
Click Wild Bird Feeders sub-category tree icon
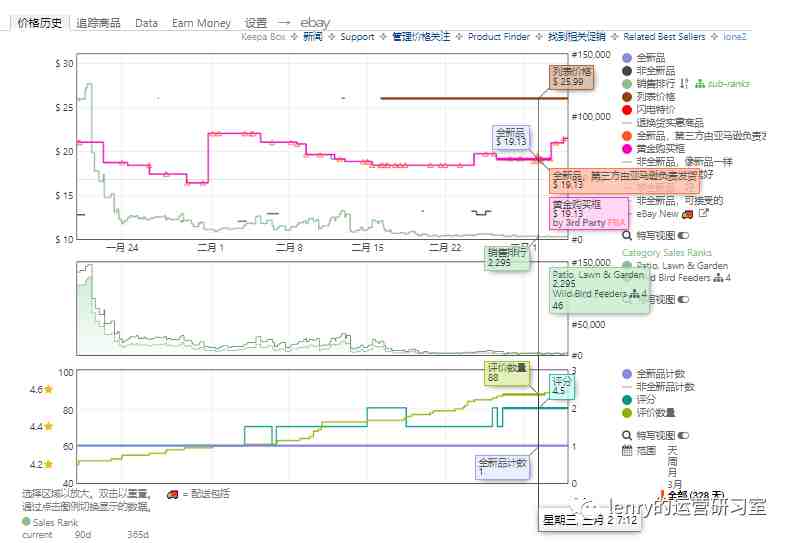coord(718,278)
